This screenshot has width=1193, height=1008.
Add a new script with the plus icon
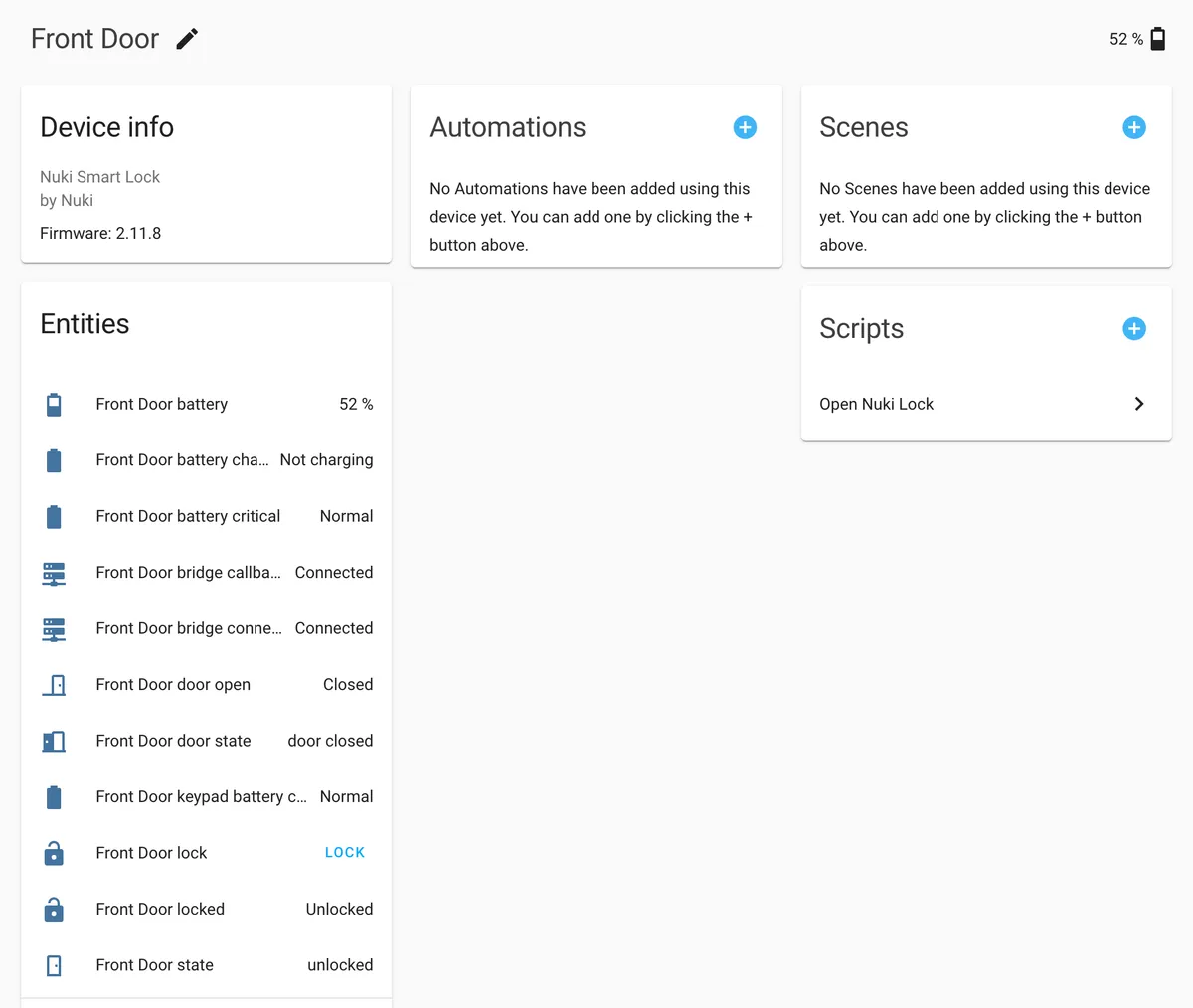click(x=1134, y=329)
